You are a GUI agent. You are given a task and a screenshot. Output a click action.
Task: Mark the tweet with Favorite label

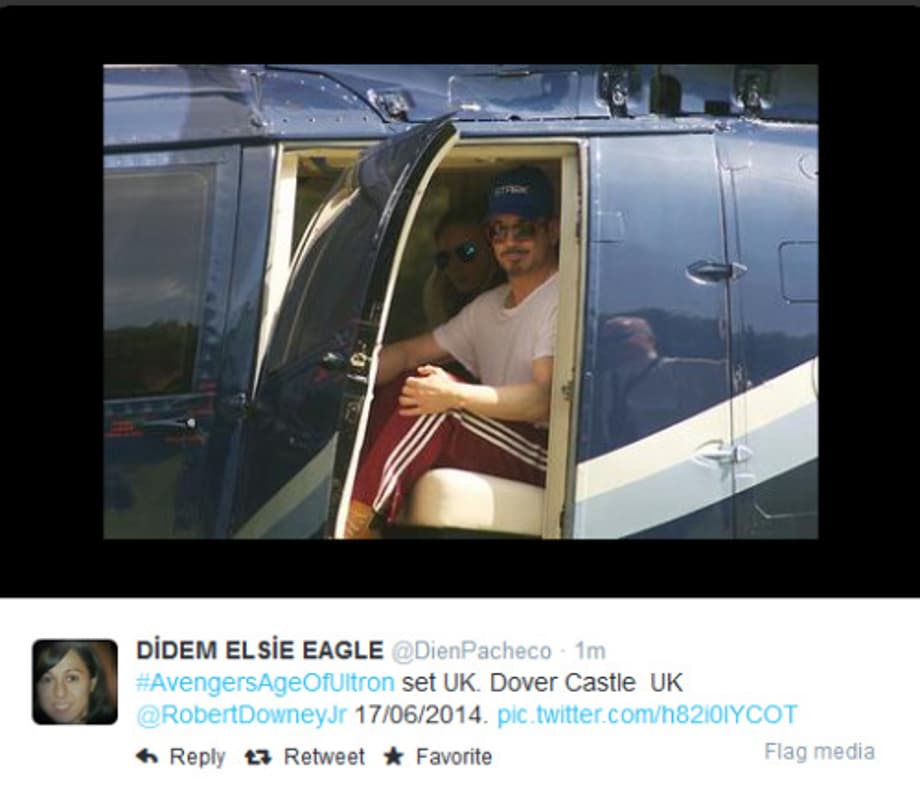(454, 757)
